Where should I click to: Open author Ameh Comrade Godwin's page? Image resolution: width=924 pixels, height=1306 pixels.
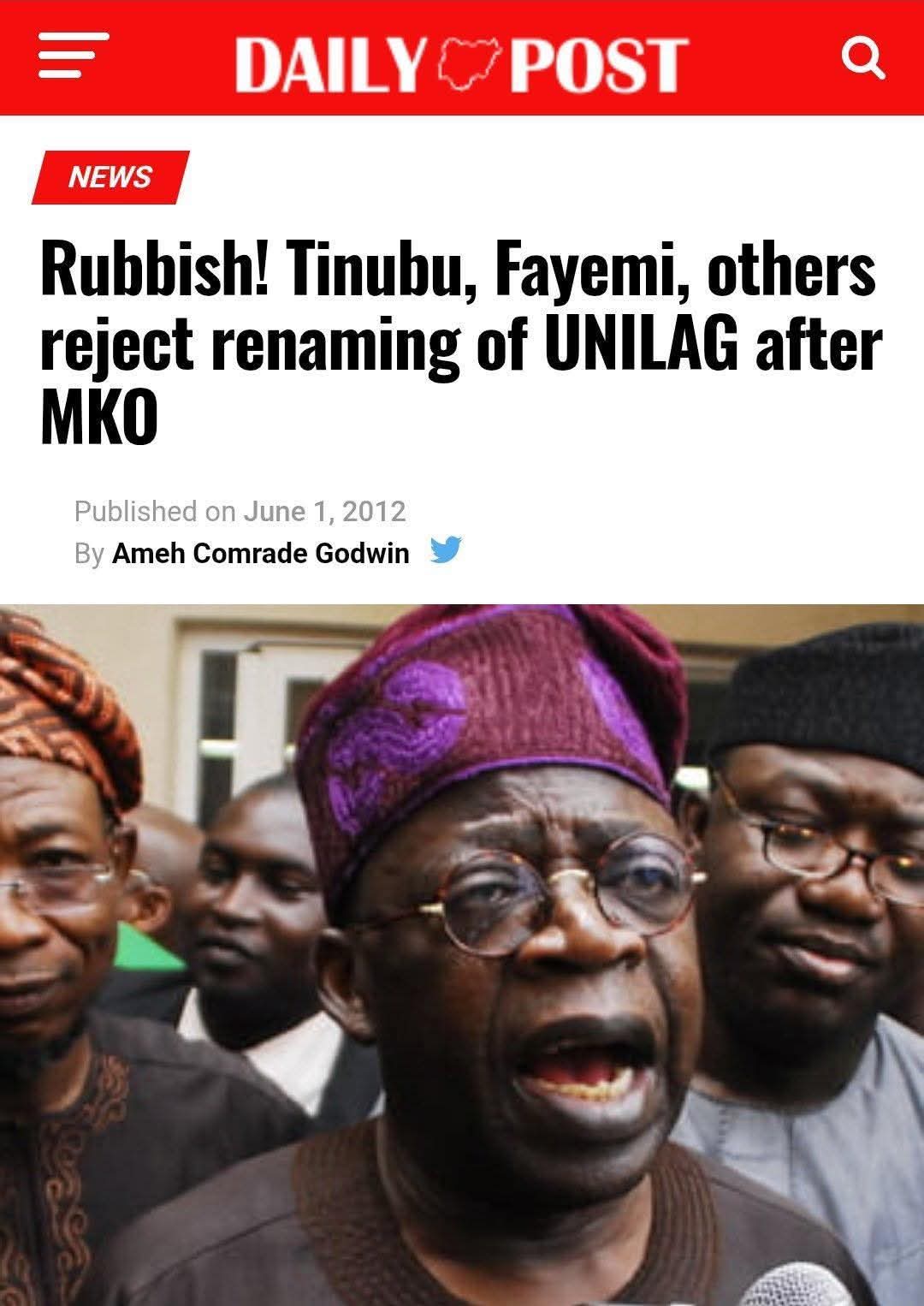click(x=261, y=554)
